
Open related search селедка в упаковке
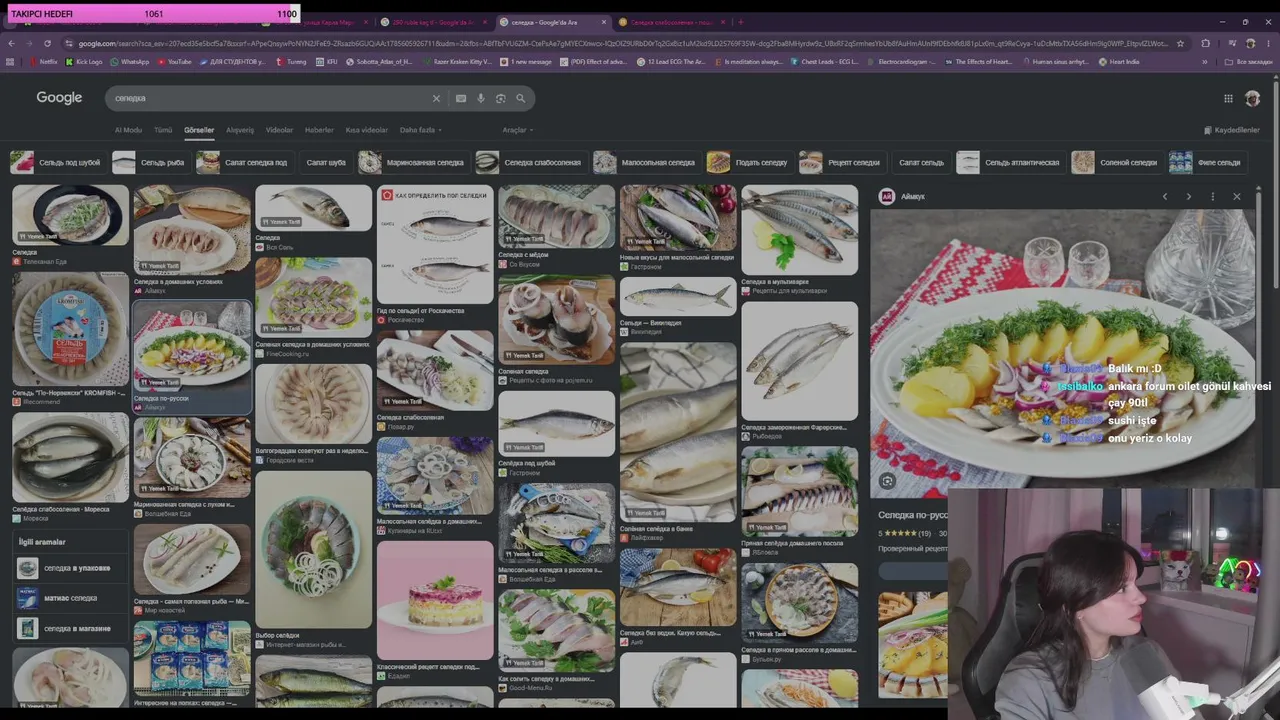pos(70,568)
